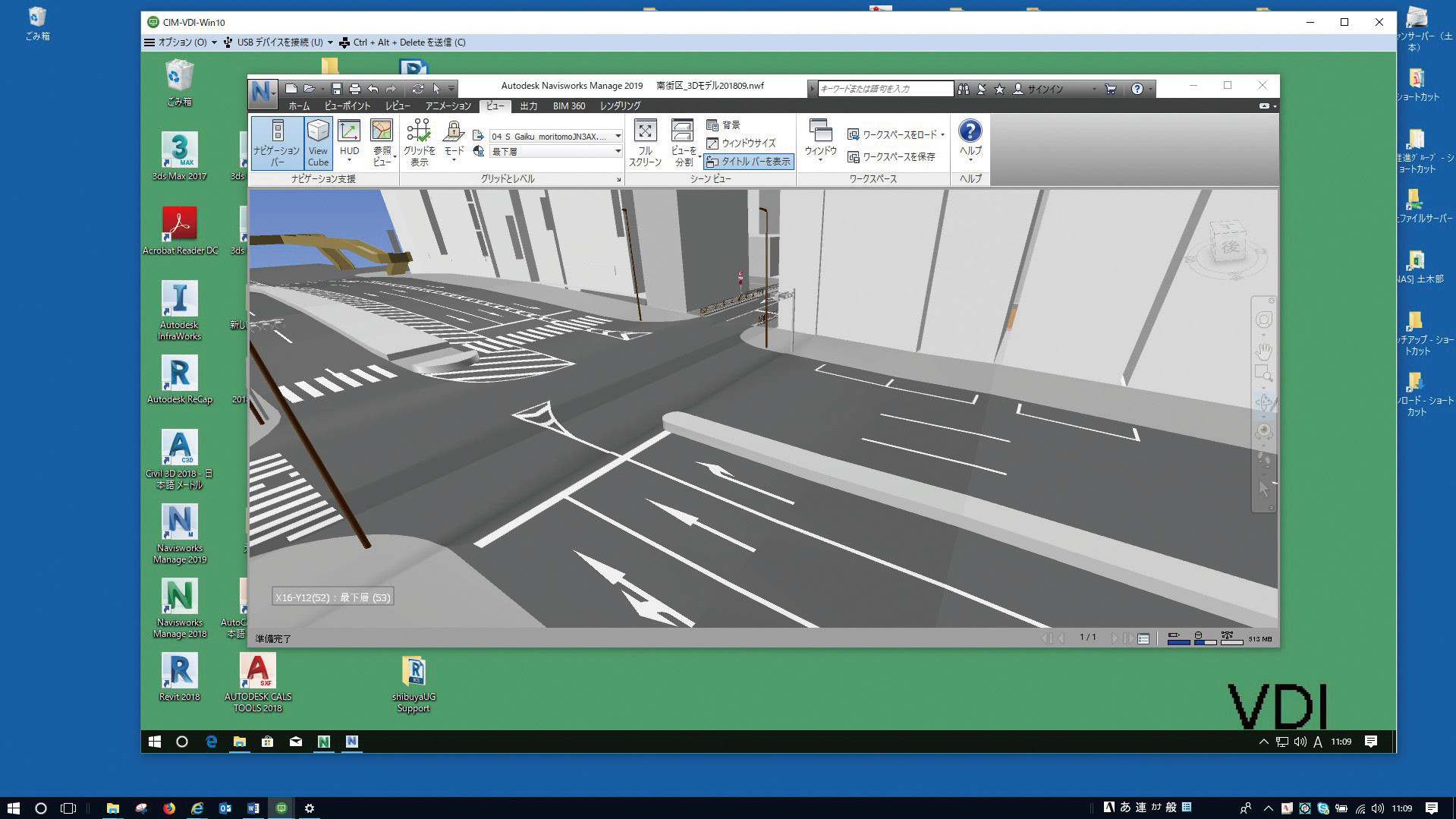This screenshot has width=1456, height=819.
Task: Switch to the レンダリング ribbon tab
Action: pos(620,106)
